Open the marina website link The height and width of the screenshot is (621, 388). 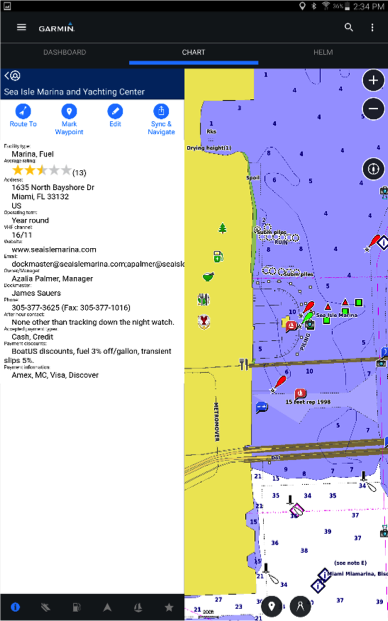point(54,250)
